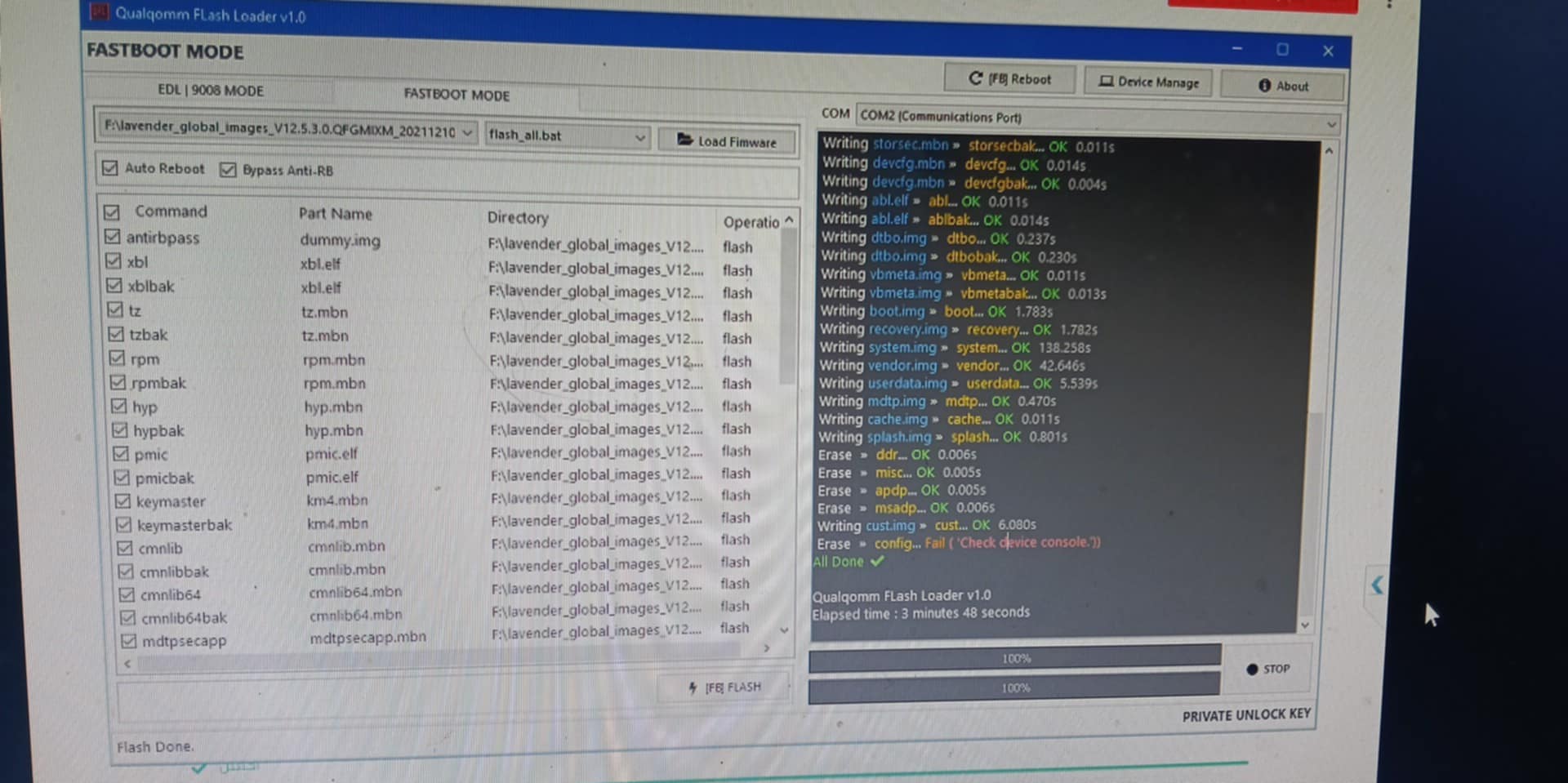This screenshot has height=783, width=1568.
Task: Click the Operation column header
Action: tap(751, 222)
